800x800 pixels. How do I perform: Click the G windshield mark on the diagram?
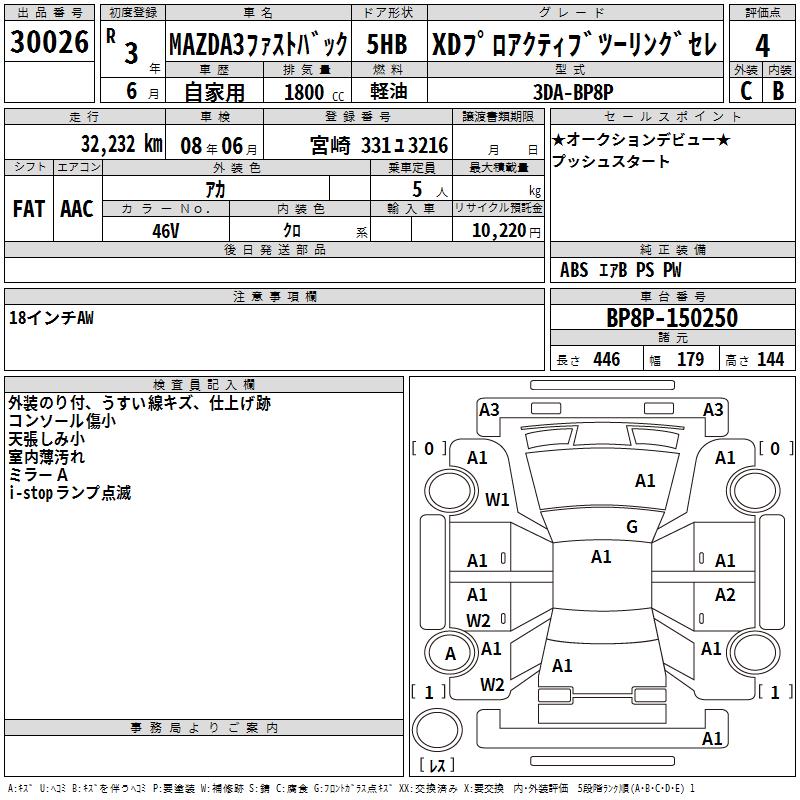coord(632,527)
